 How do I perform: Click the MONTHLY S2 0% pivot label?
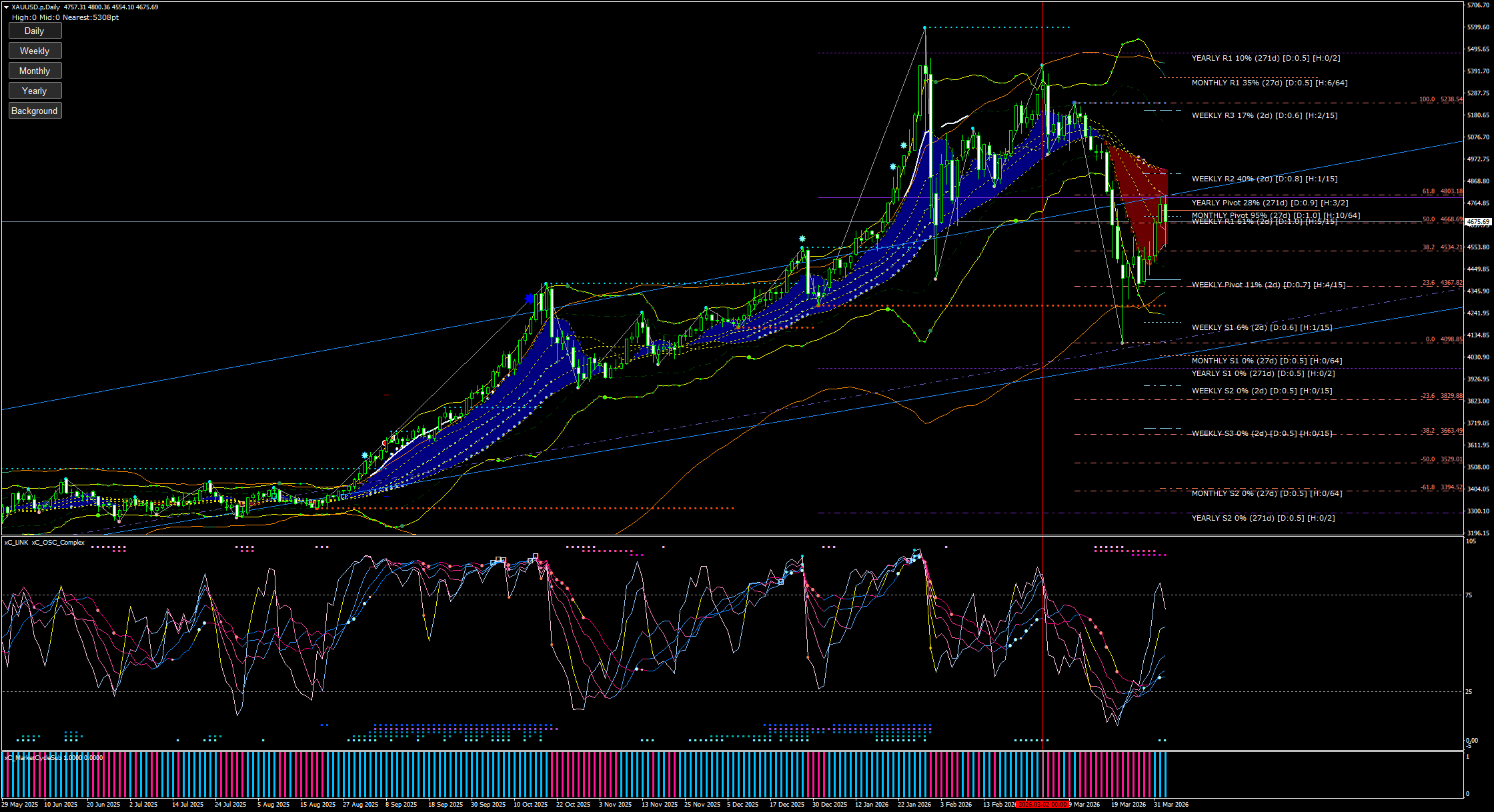1267,493
